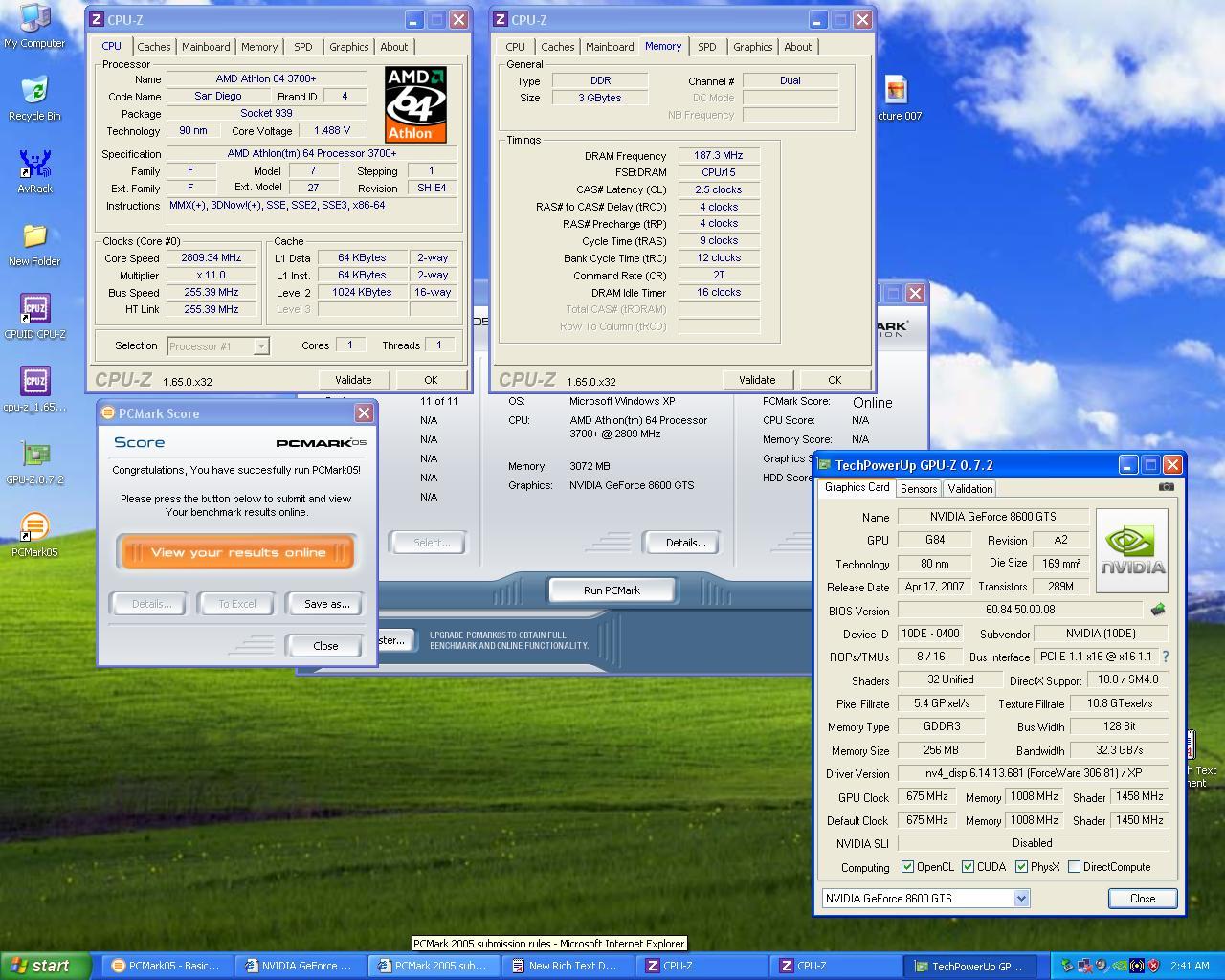Open the Memory tab in left CPU-Z window
The image size is (1225, 980).
(x=259, y=47)
